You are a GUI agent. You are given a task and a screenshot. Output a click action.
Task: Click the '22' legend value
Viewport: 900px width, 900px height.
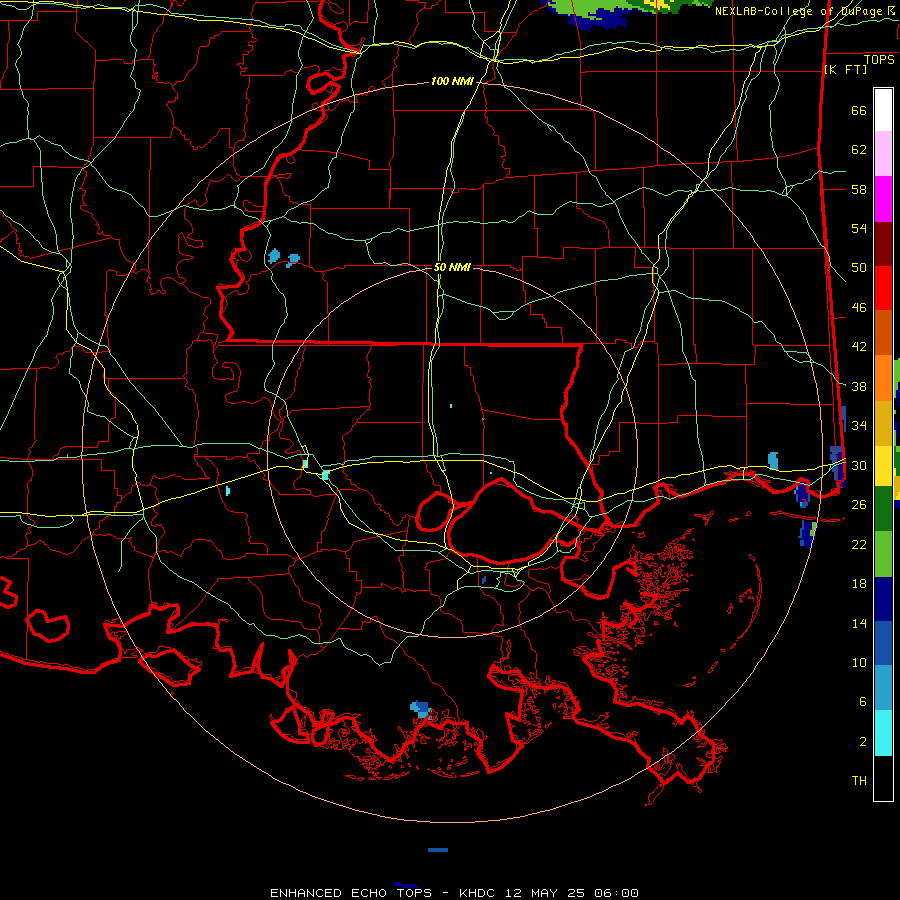tap(859, 544)
